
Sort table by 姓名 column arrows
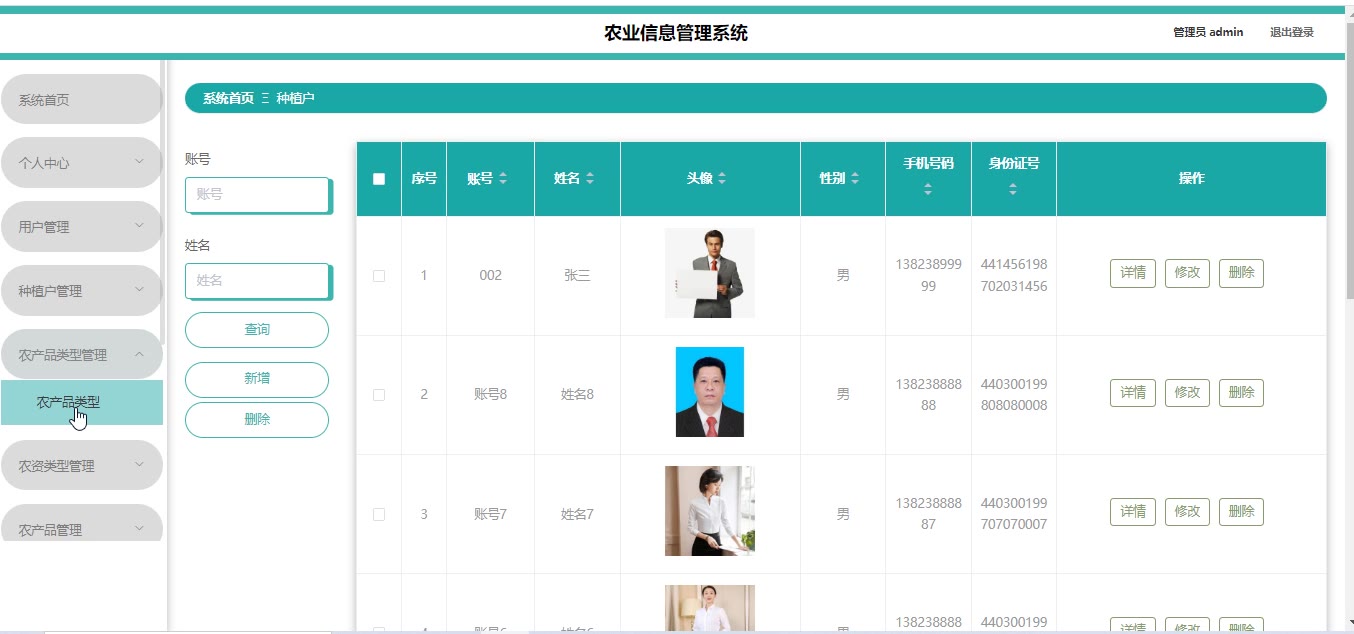click(x=590, y=178)
